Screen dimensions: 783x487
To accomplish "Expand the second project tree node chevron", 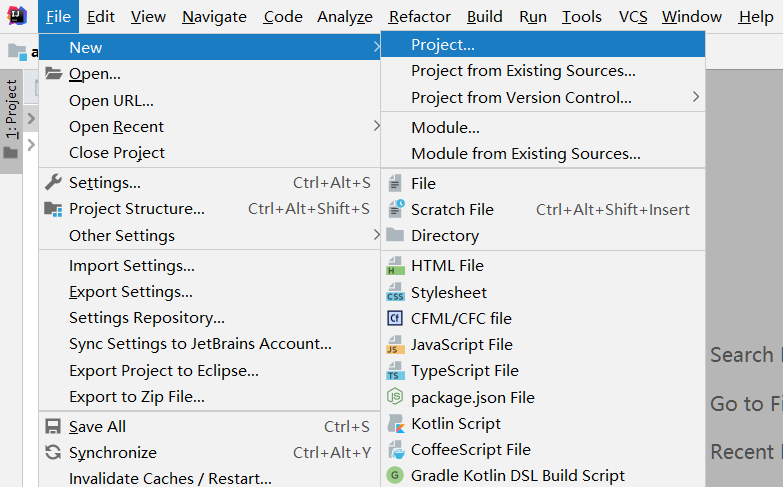I will coord(31,145).
